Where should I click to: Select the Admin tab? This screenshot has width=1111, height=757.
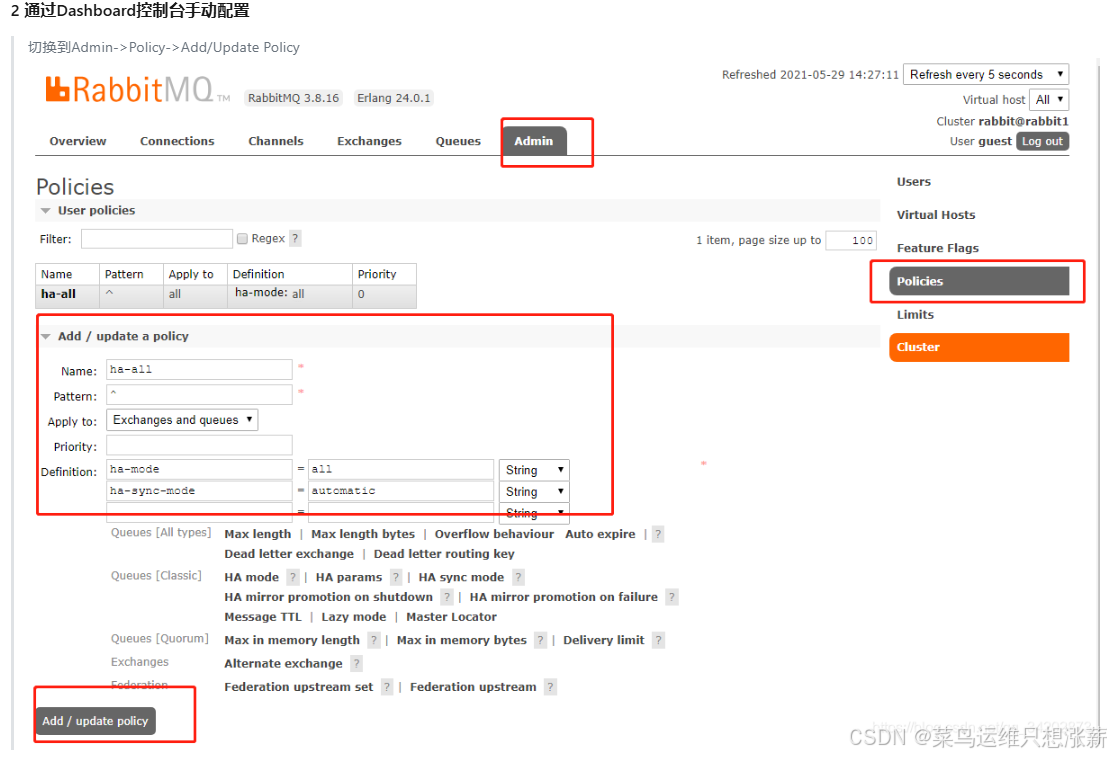click(534, 141)
